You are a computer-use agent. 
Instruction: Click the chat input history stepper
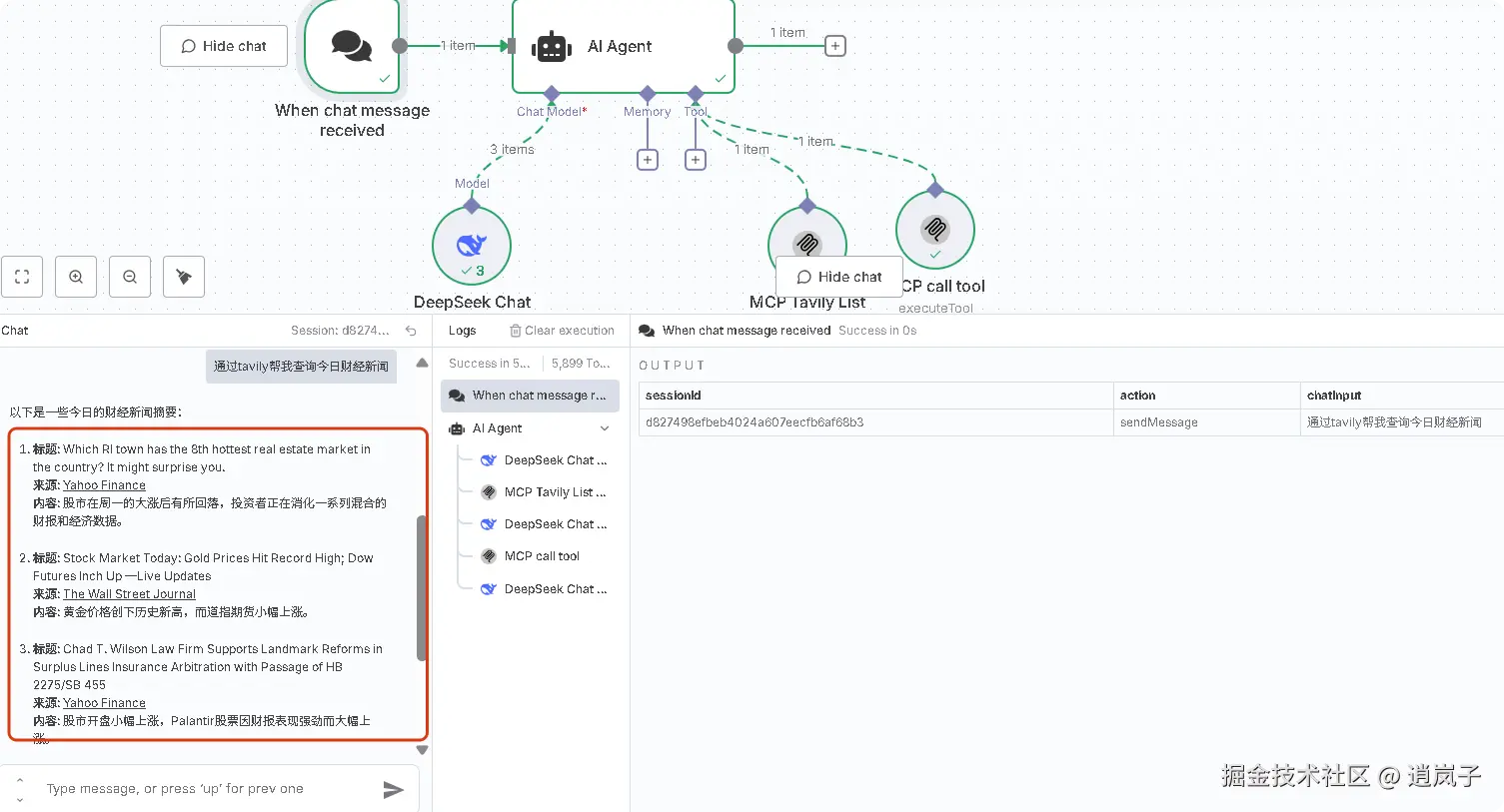tap(19, 789)
